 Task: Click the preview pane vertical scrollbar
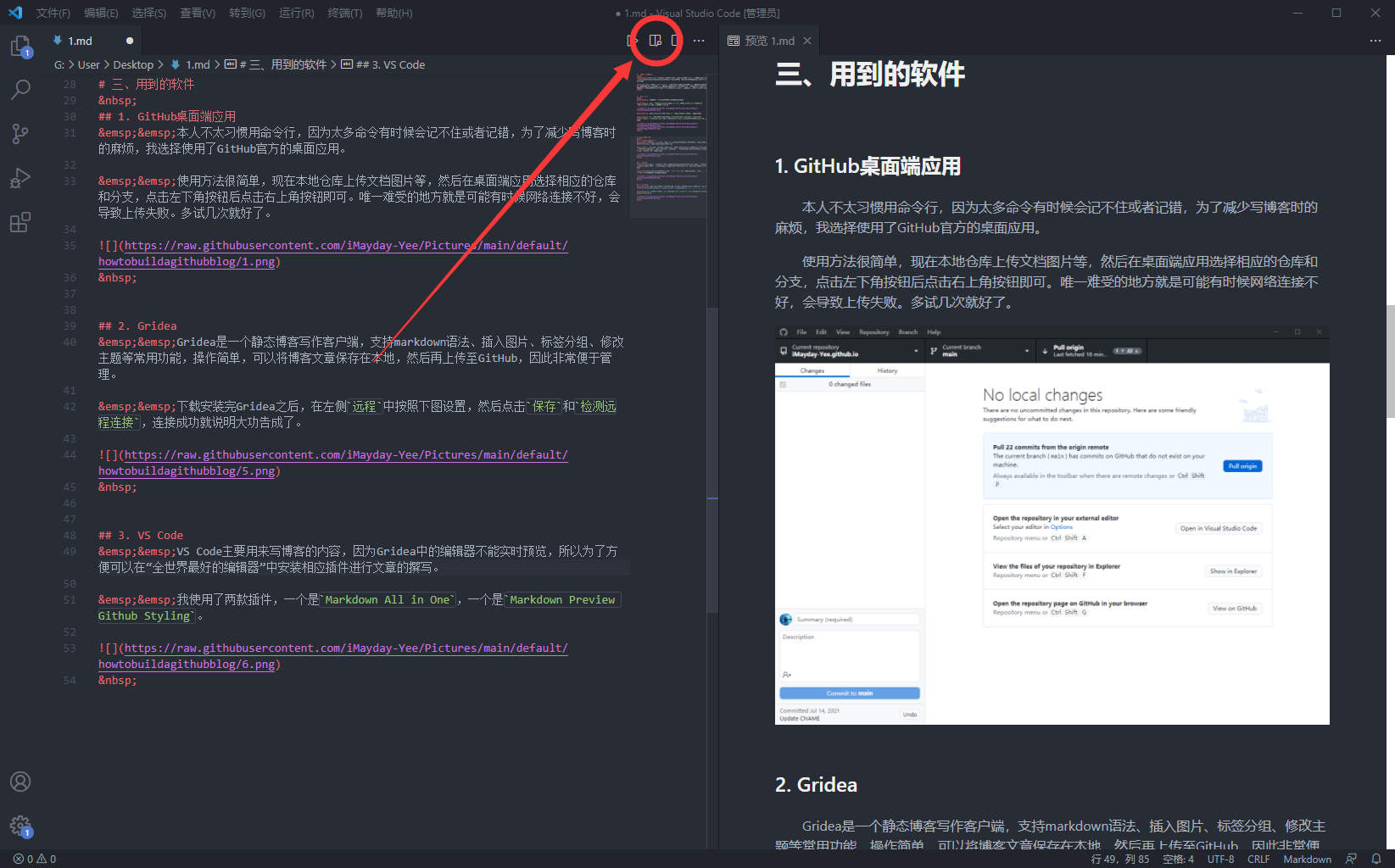(1390, 360)
